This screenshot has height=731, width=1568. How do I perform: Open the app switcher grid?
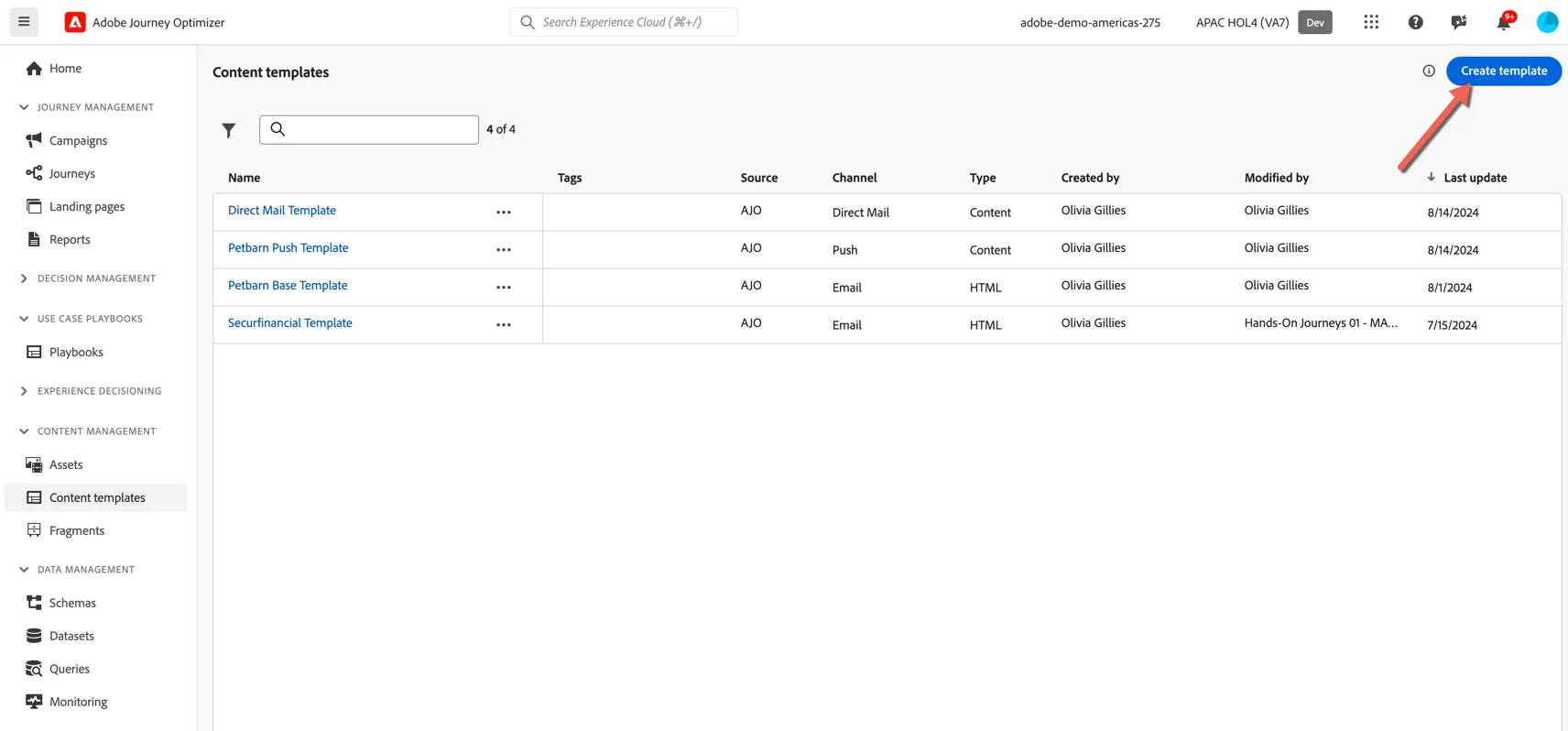tap(1371, 22)
